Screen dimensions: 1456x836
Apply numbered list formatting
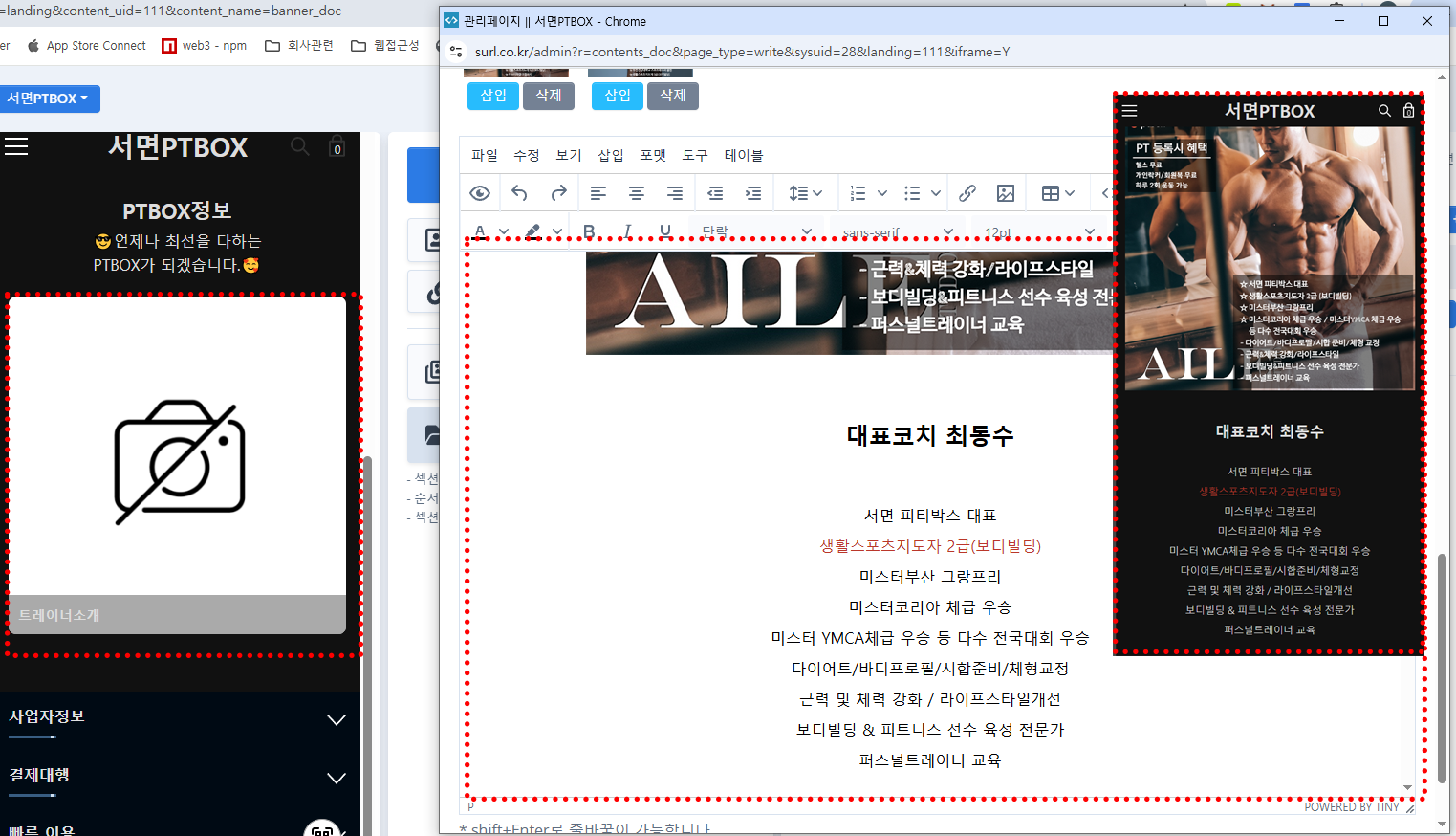858,193
